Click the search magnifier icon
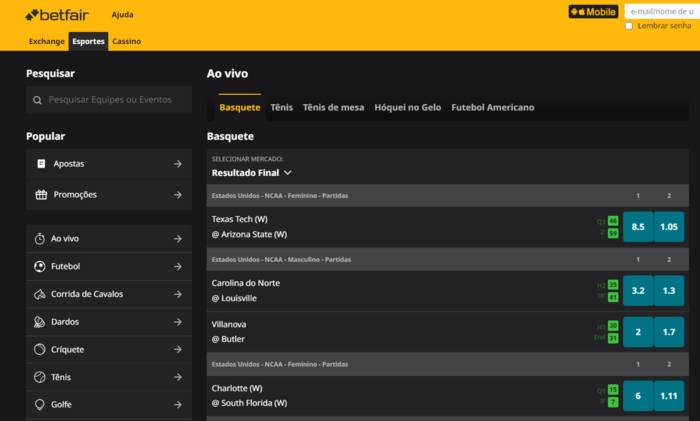700x421 pixels. tap(38, 100)
